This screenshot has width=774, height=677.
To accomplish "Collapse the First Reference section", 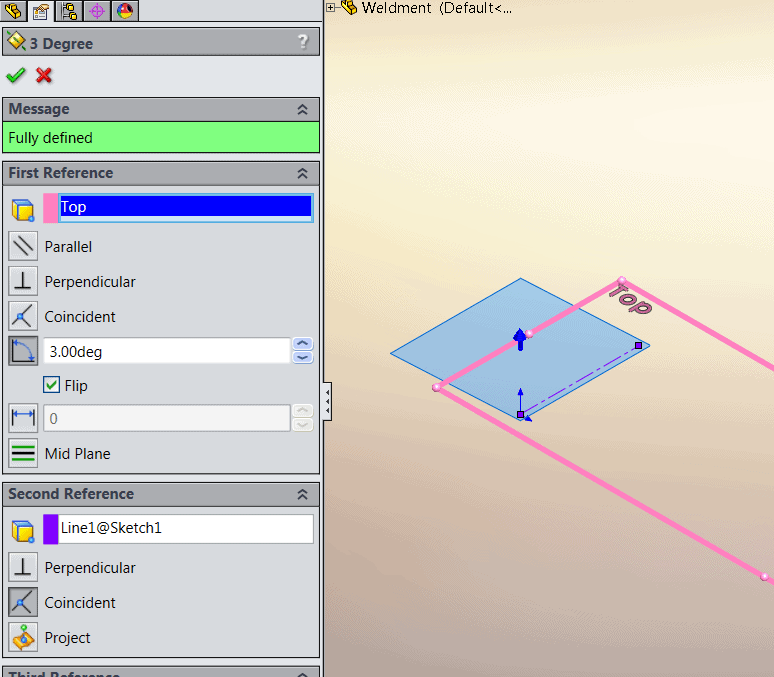I will pyautogui.click(x=302, y=173).
